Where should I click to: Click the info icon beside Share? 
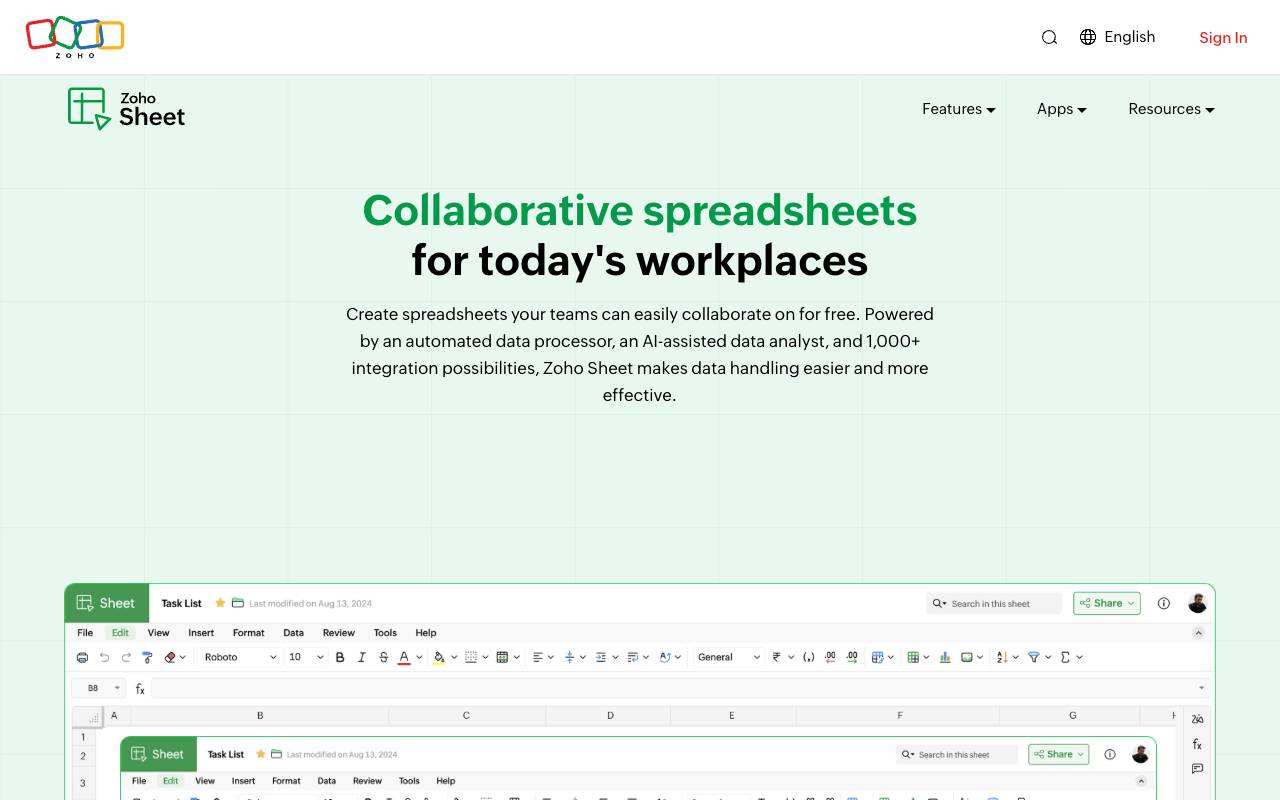pyautogui.click(x=1163, y=603)
